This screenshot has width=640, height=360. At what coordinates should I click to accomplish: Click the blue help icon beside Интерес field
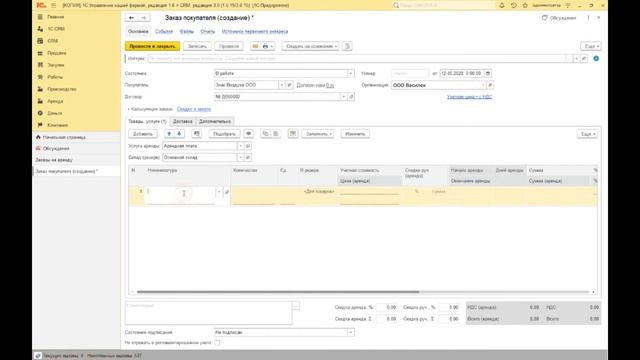(x=596, y=59)
